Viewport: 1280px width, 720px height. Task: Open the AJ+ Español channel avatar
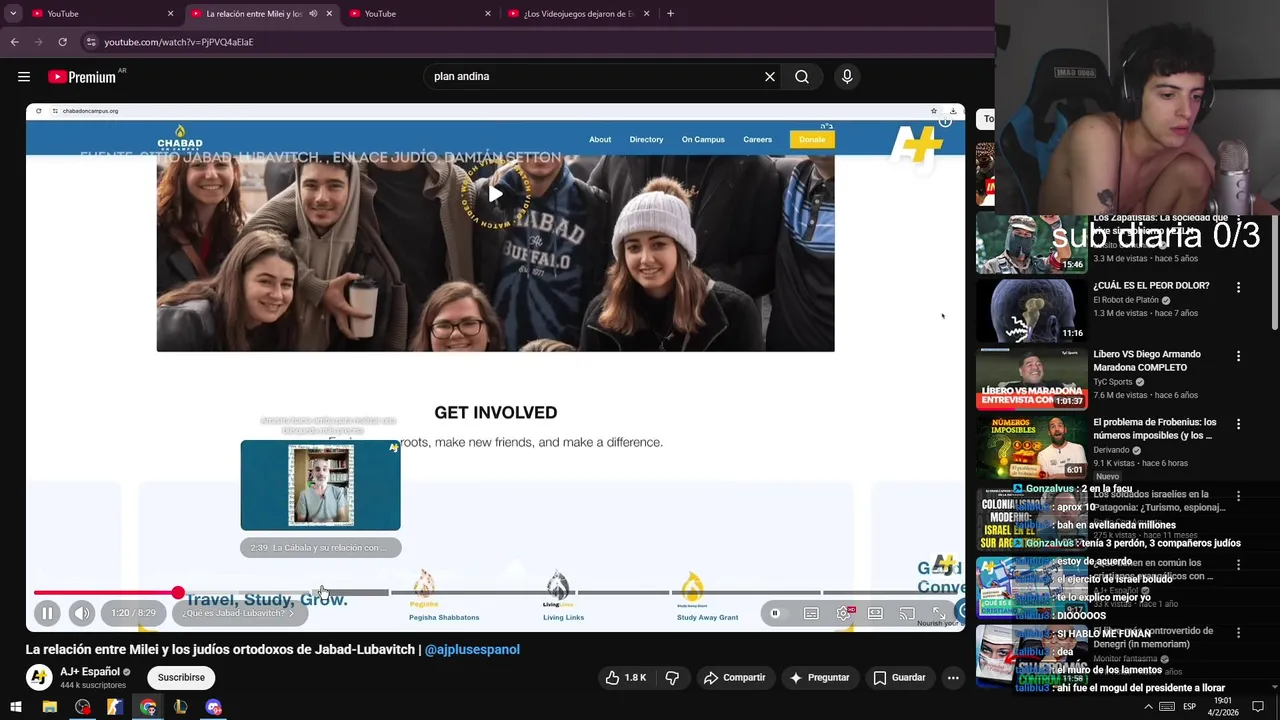pos(39,677)
